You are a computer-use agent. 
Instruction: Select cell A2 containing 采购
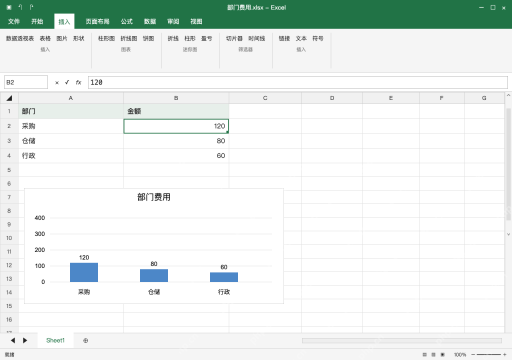click(71, 126)
